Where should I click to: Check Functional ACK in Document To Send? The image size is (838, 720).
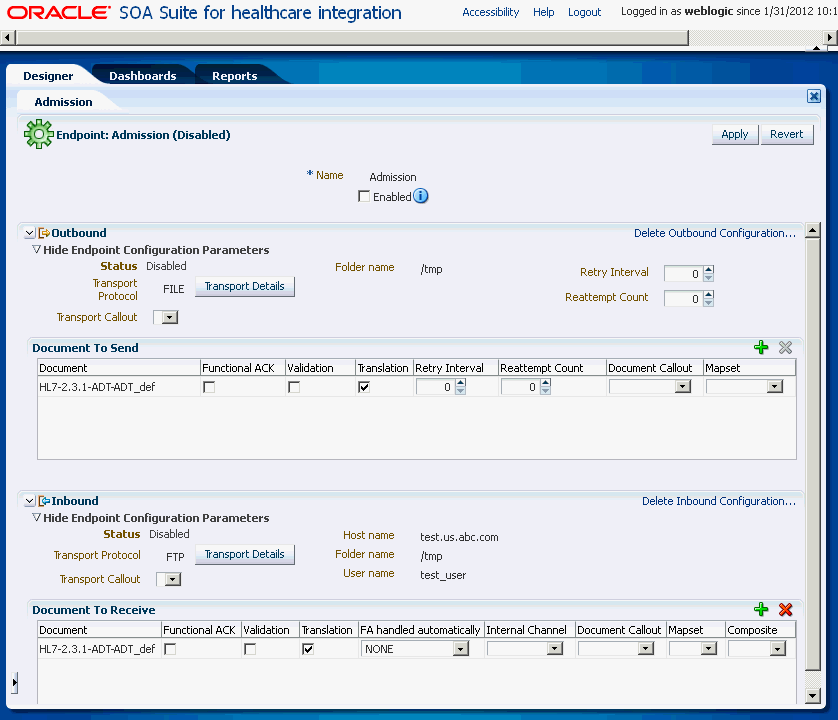click(209, 387)
